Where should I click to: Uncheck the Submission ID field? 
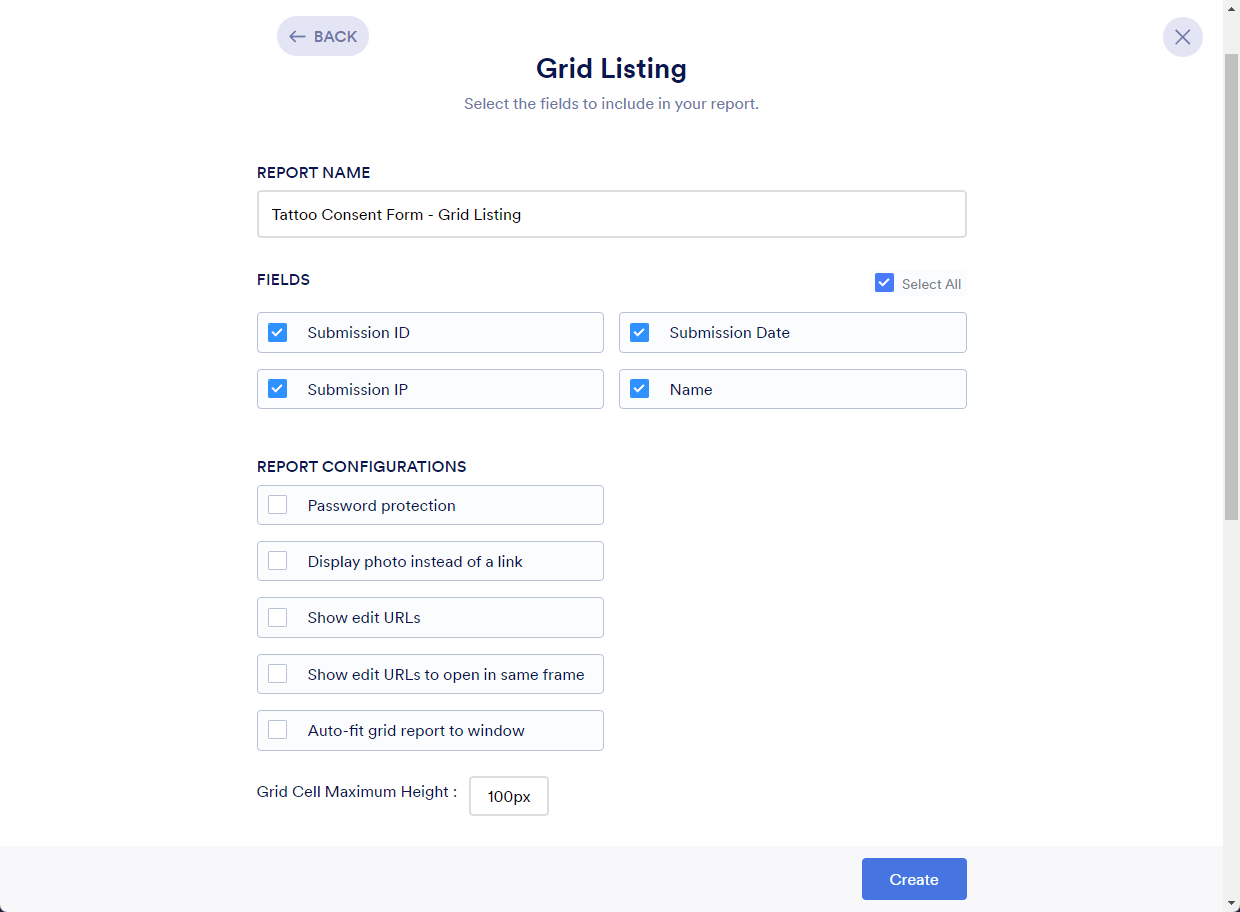[x=278, y=333]
